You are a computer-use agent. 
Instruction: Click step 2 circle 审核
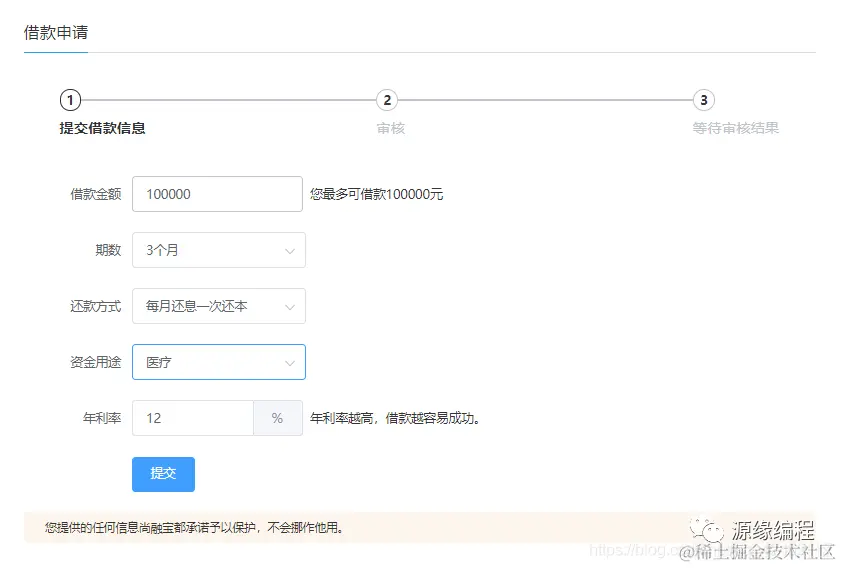click(387, 100)
